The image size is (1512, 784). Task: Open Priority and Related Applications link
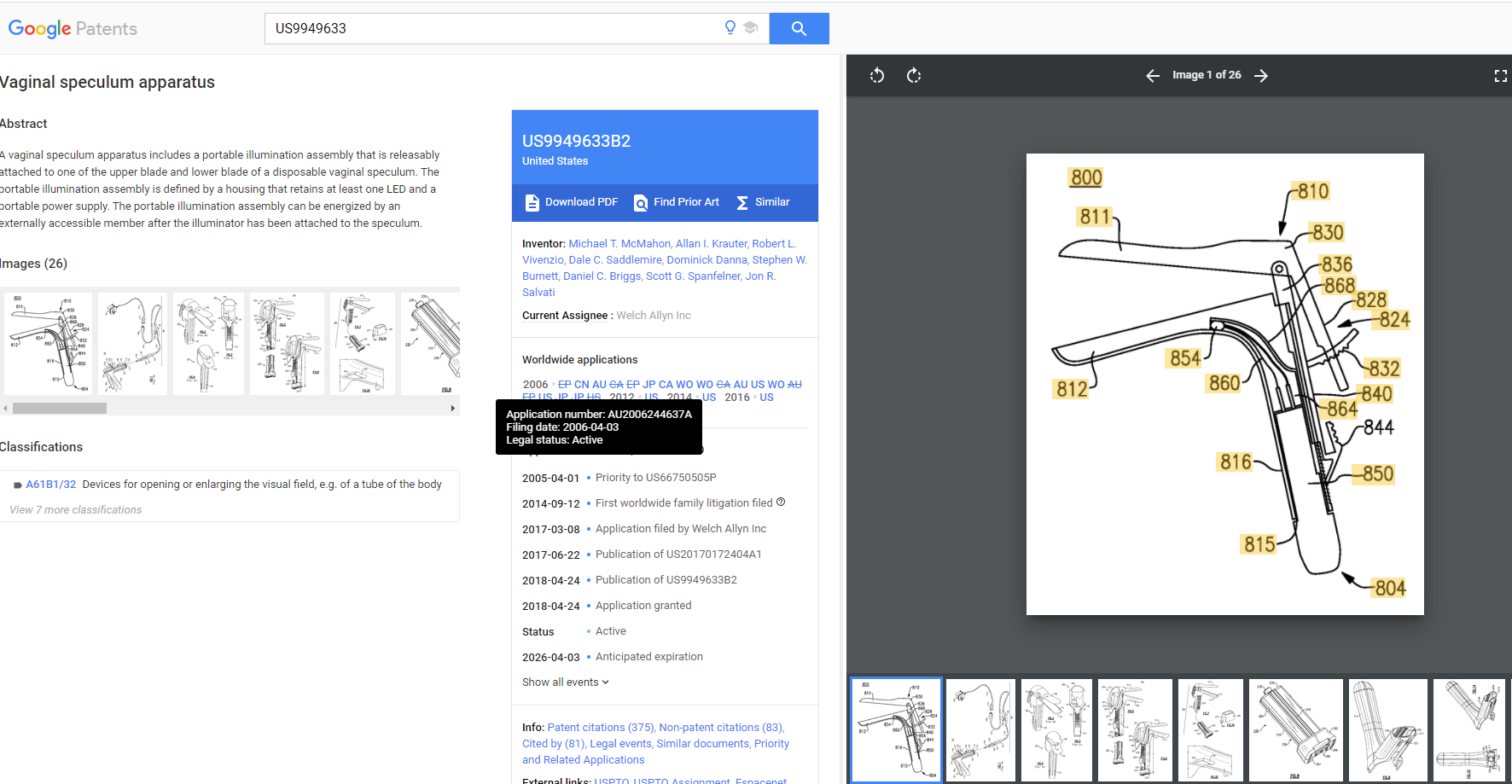(656, 752)
